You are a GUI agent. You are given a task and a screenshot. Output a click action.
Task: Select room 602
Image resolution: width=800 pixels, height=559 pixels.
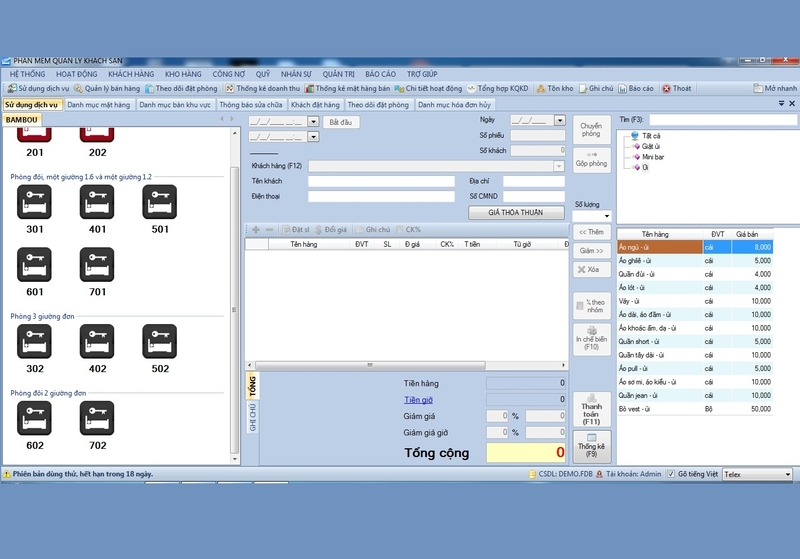coord(34,418)
